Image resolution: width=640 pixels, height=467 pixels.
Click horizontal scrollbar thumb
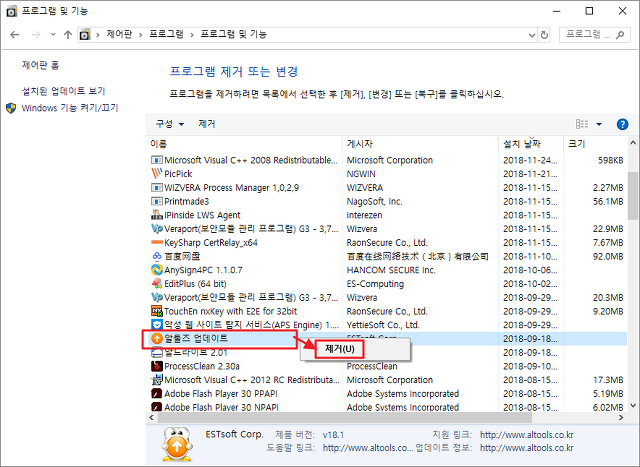(x=345, y=418)
